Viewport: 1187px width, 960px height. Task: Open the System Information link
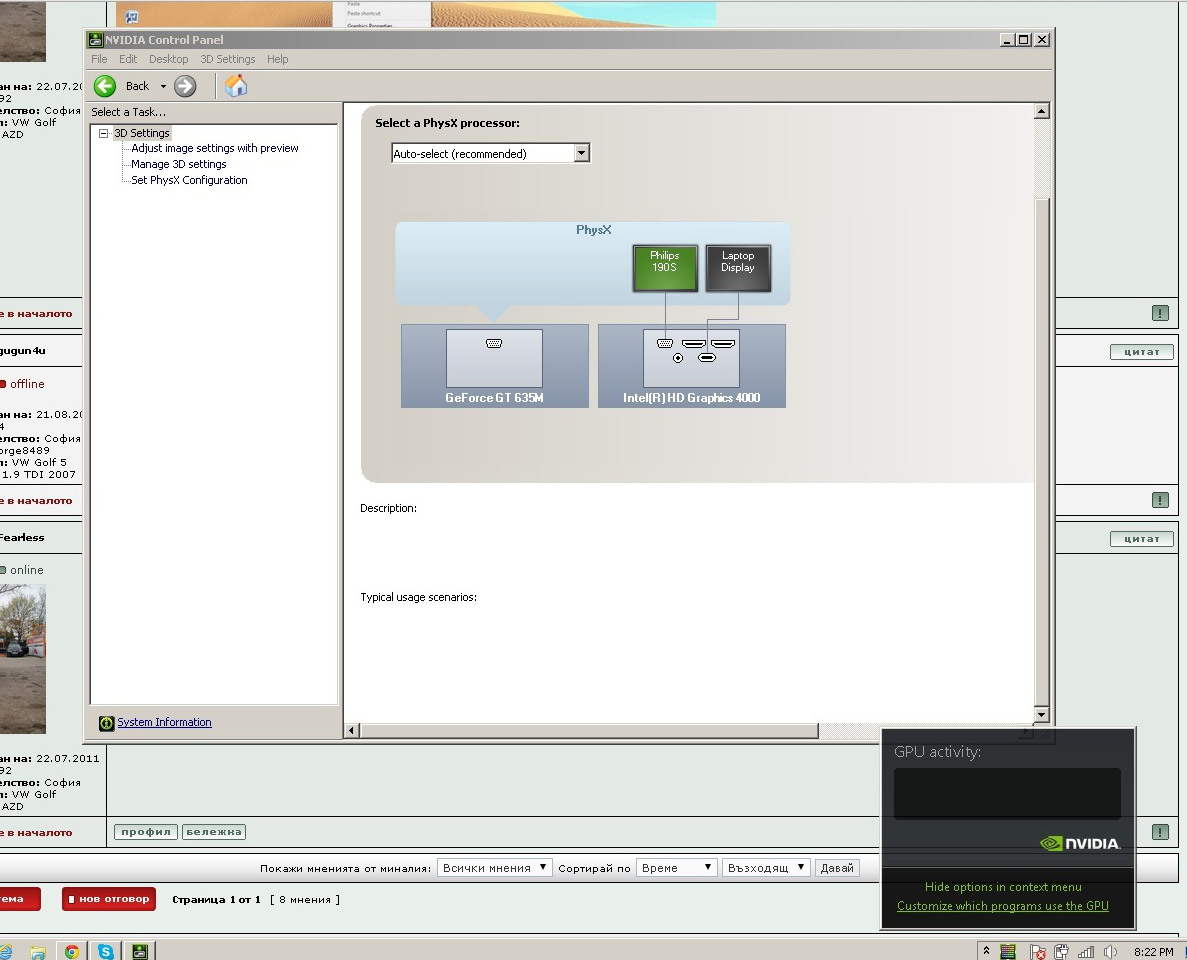(x=164, y=722)
